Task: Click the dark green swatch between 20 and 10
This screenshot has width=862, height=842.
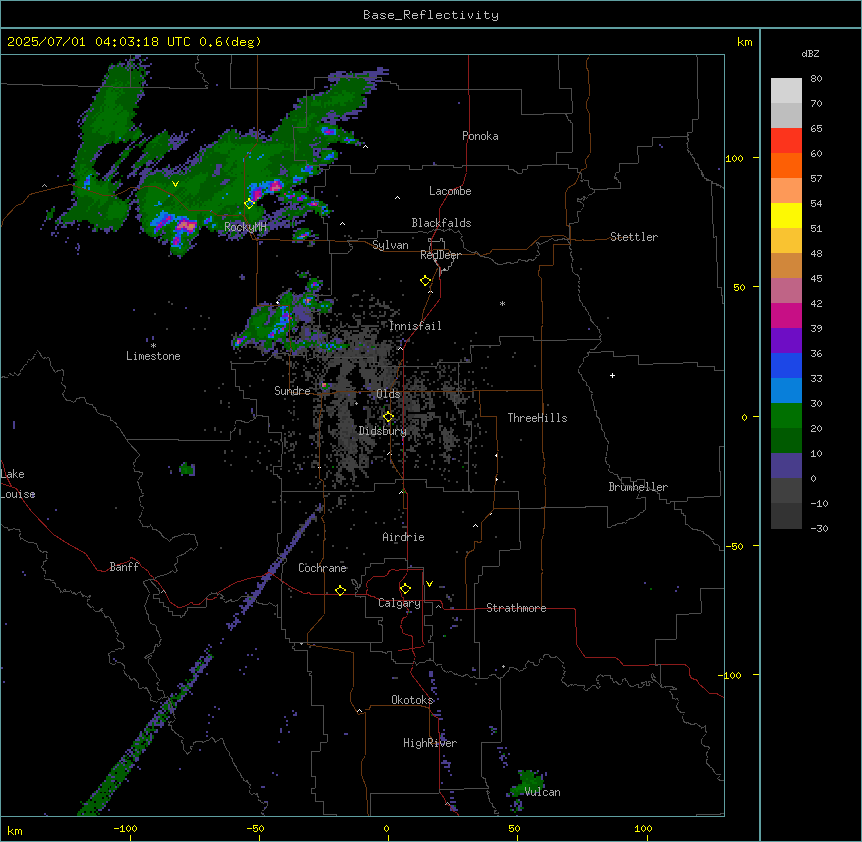Action: coord(786,440)
